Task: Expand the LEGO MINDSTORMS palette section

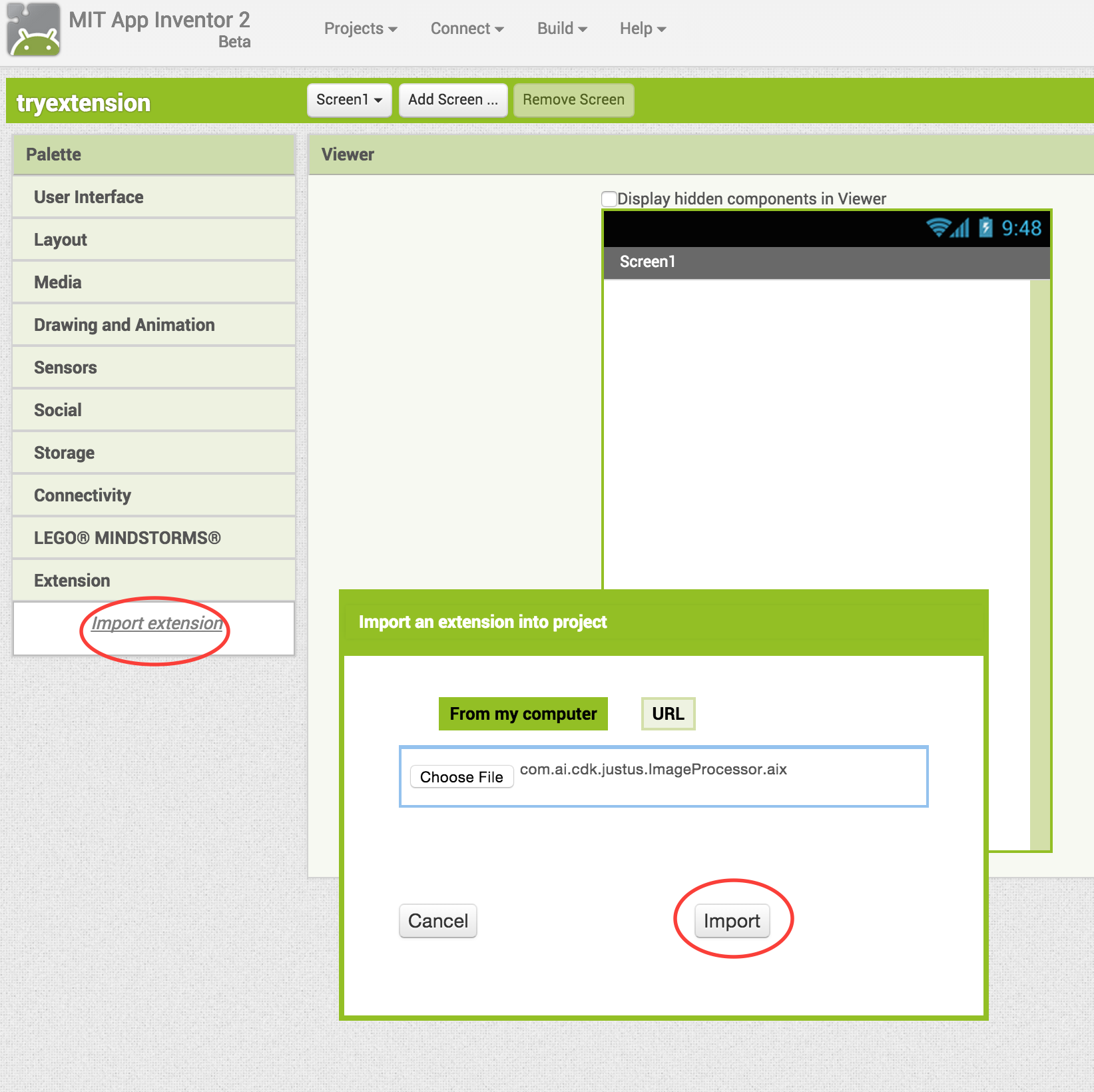Action: click(154, 538)
